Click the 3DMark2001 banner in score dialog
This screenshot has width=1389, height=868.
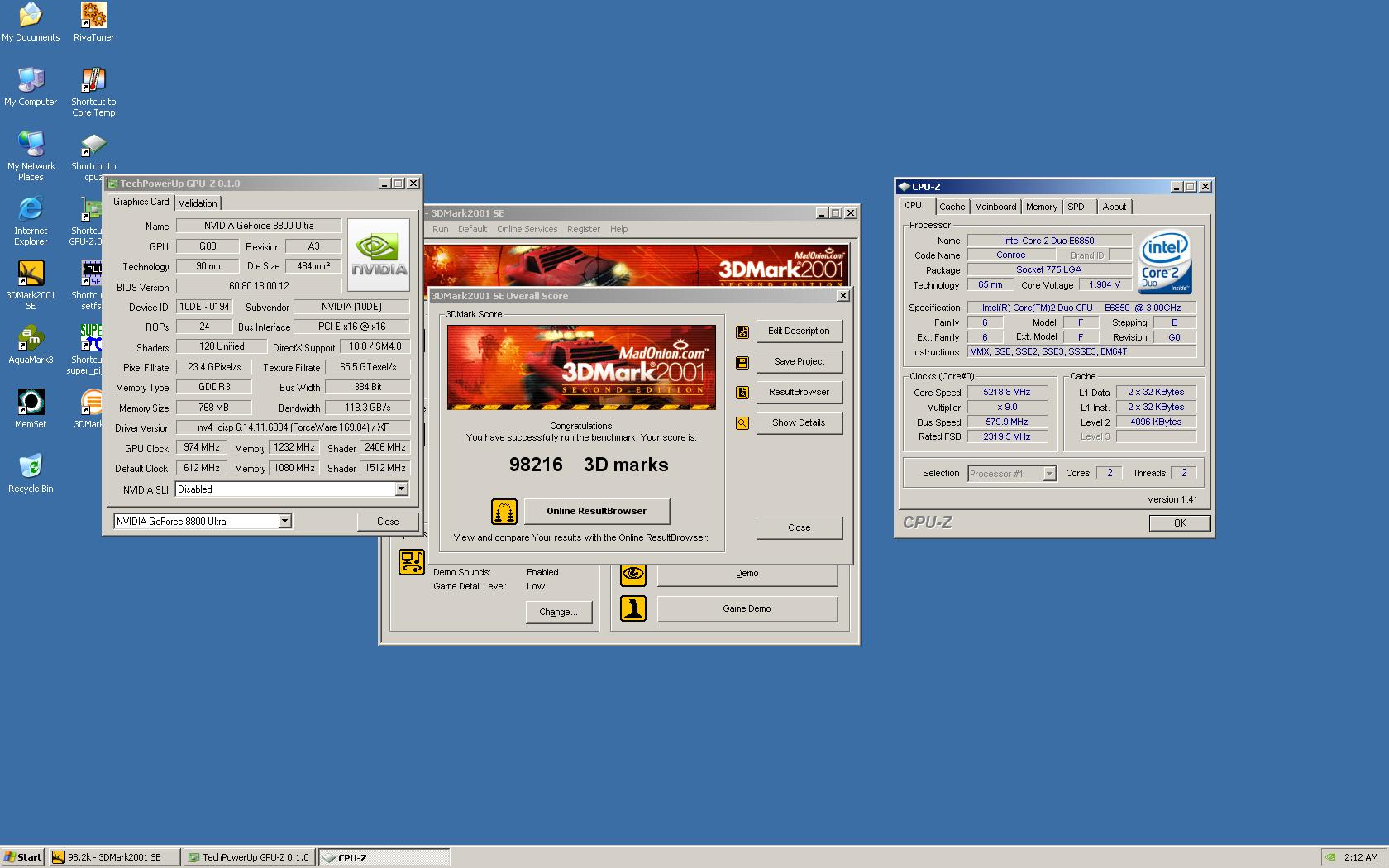(x=581, y=367)
